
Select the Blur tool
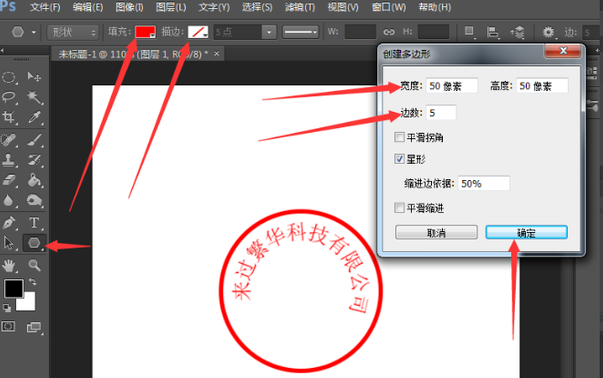[x=9, y=200]
